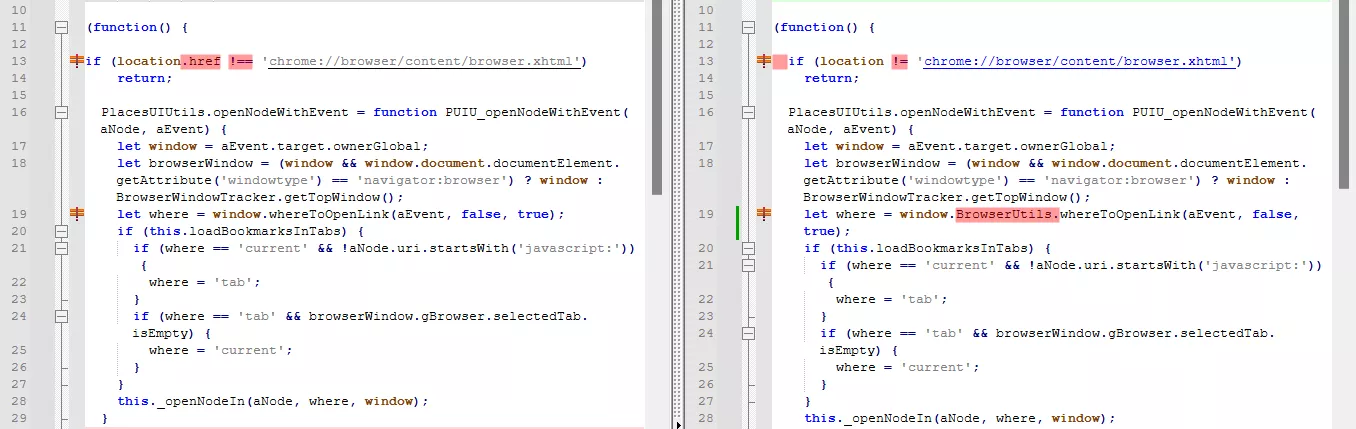
Task: Click the change marker on left line 19
Action: click(76, 213)
